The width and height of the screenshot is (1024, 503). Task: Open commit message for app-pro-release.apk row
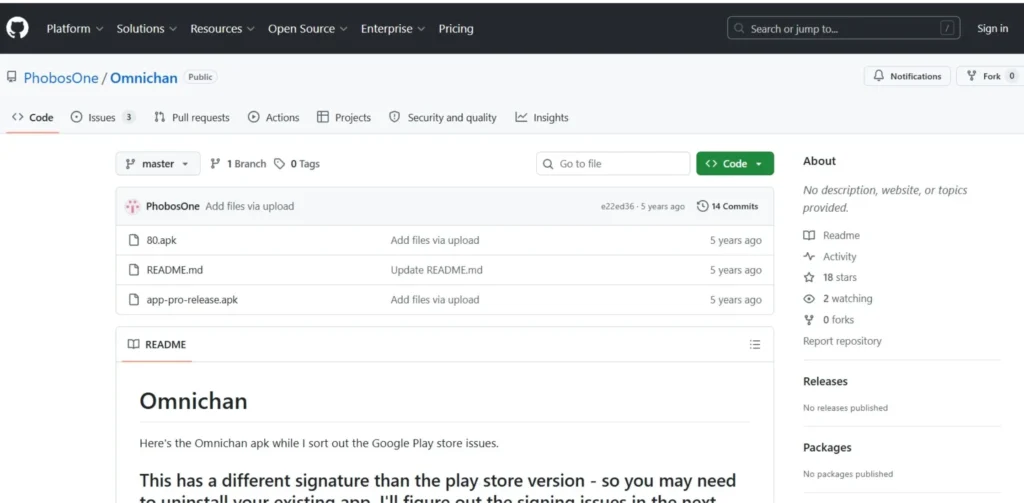pos(435,300)
